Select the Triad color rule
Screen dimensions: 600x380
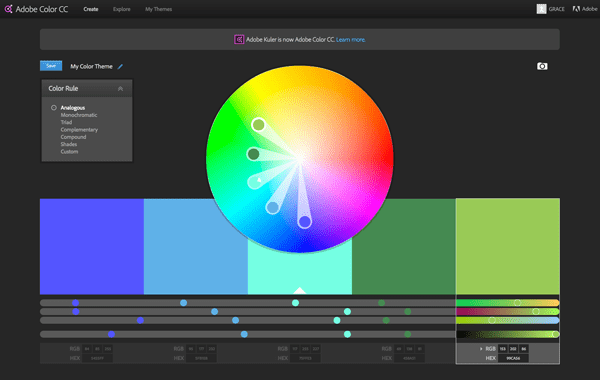[66, 122]
